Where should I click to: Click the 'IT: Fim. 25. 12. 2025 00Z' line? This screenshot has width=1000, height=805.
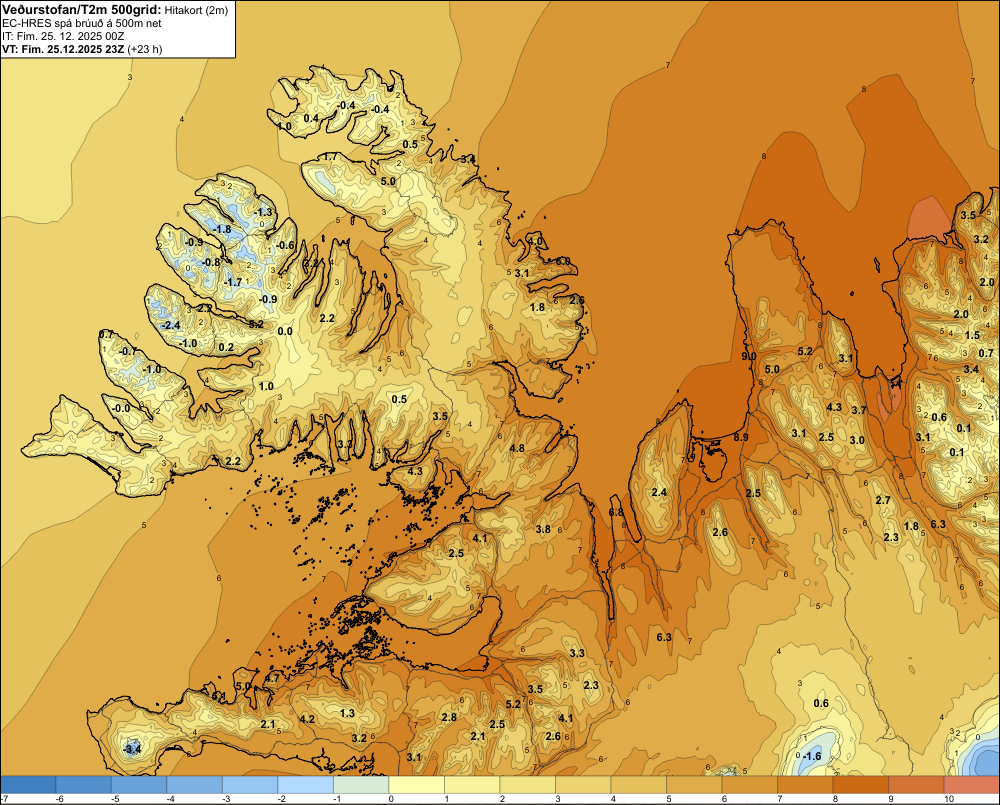(64, 36)
